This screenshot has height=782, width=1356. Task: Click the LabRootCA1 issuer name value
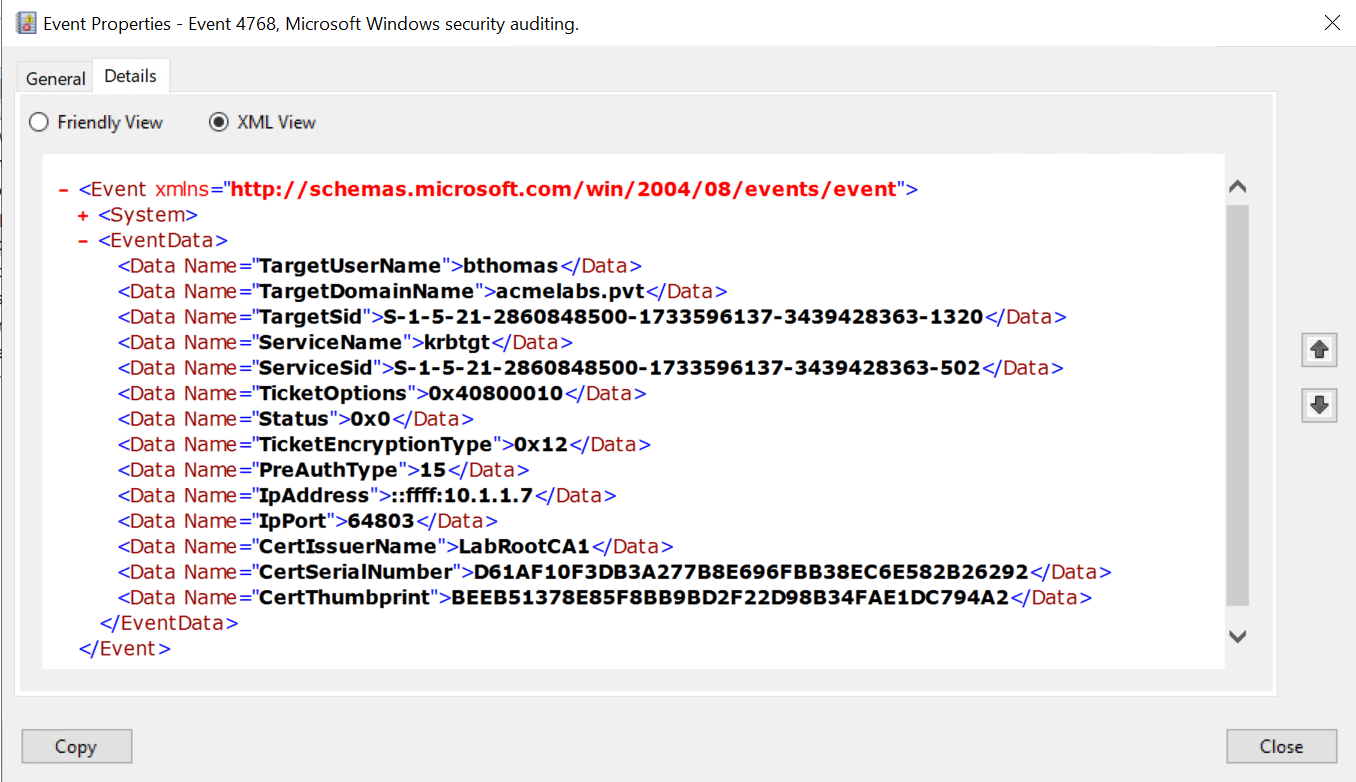[524, 547]
